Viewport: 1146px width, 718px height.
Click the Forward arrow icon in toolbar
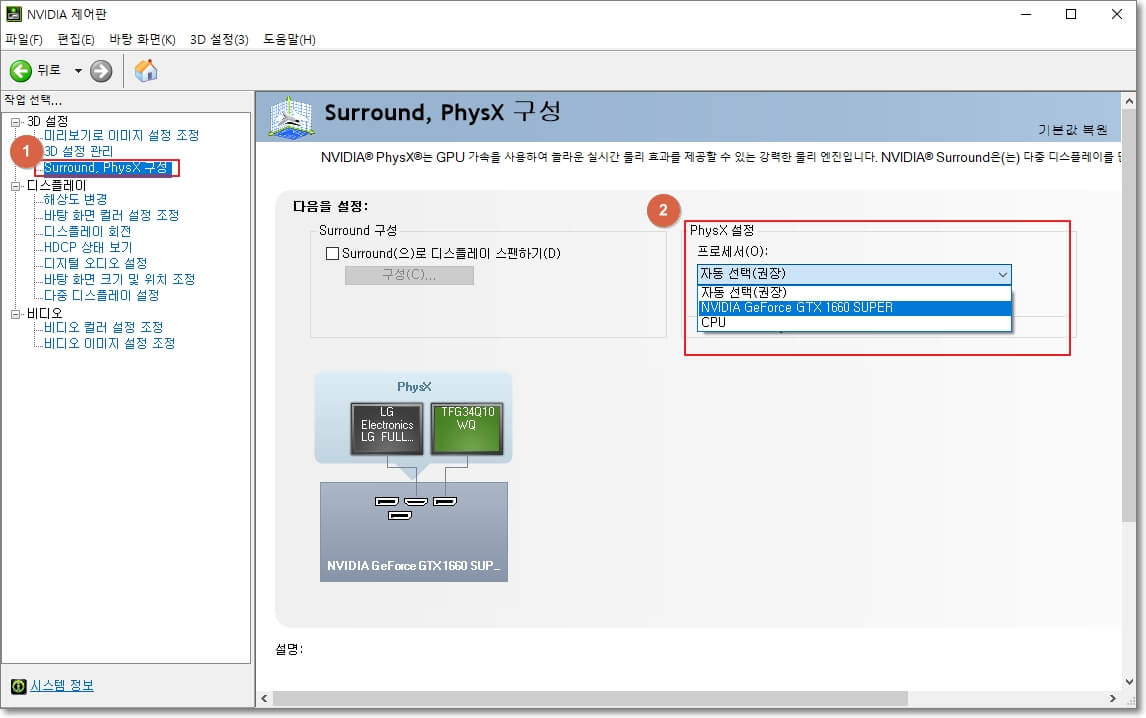click(x=101, y=71)
